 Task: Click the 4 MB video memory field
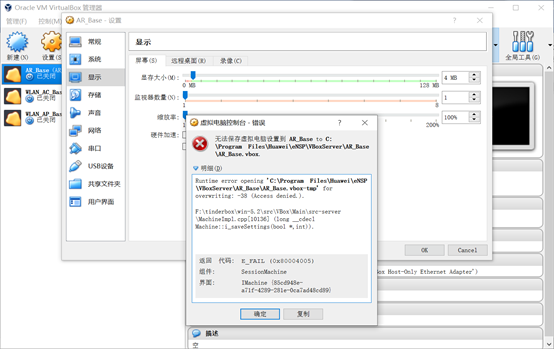pos(456,77)
